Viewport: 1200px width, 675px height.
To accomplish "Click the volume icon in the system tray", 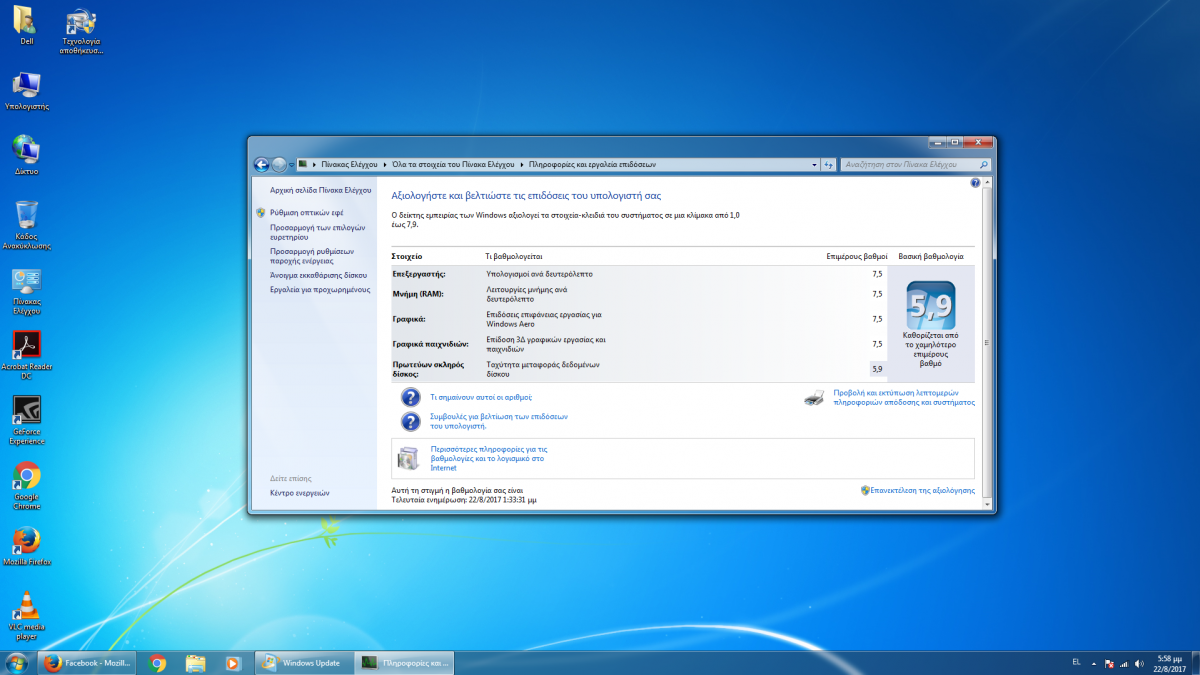I will (1140, 663).
